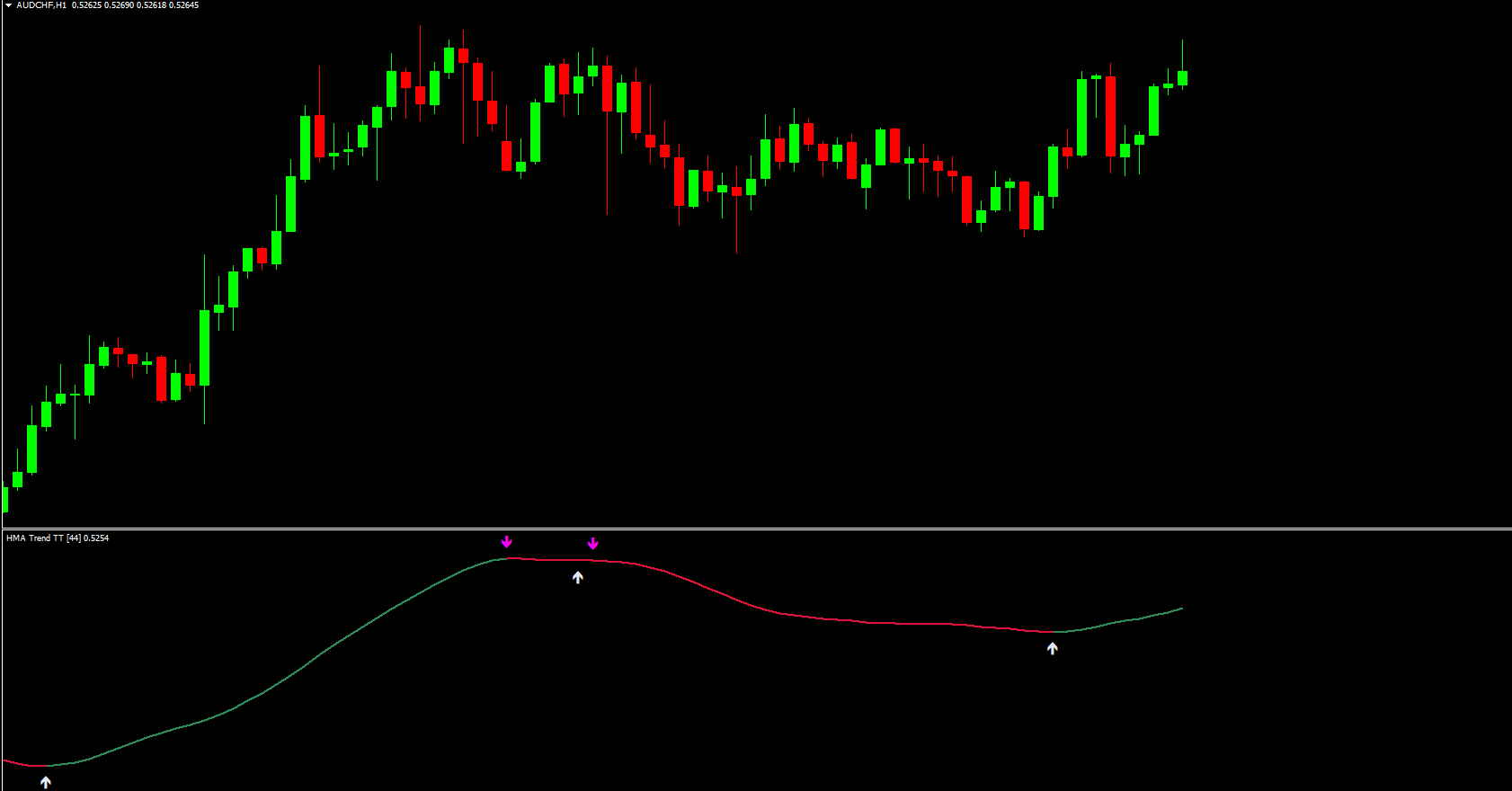This screenshot has height=791, width=1512.
Task: Click the rightmost magenta down arrow signal
Action: 593,544
